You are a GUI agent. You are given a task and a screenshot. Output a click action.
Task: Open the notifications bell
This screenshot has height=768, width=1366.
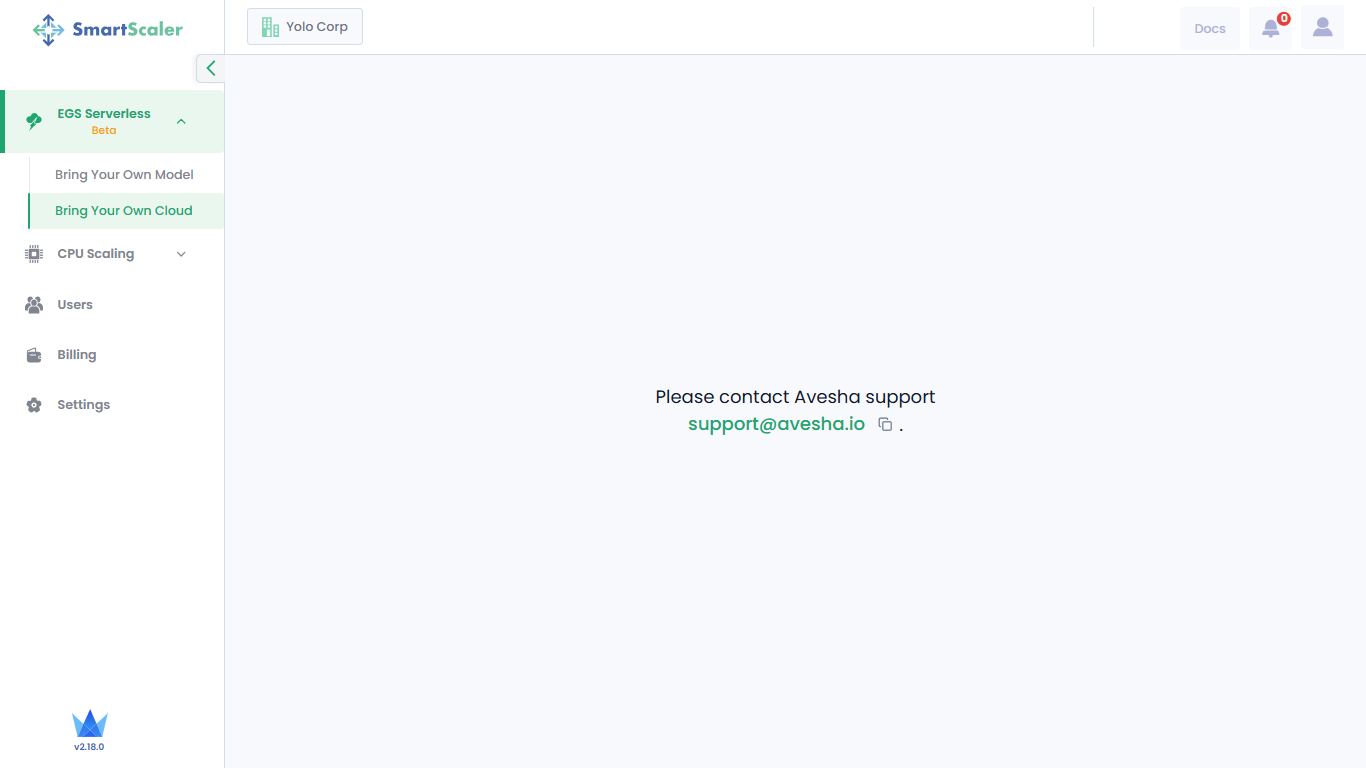pyautogui.click(x=1270, y=28)
